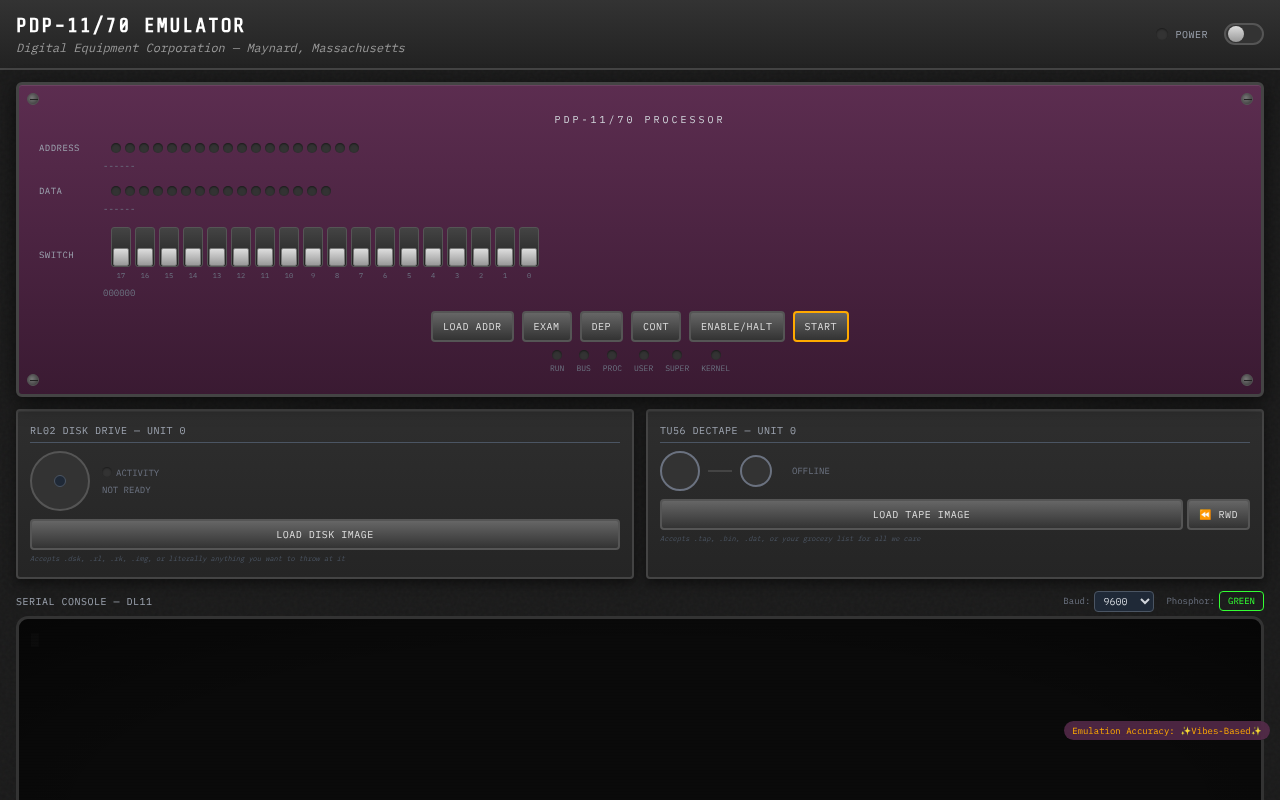Click the ACTIVITY indicator on the disk drive
Image resolution: width=1280 pixels, height=800 pixels.
(x=106, y=473)
